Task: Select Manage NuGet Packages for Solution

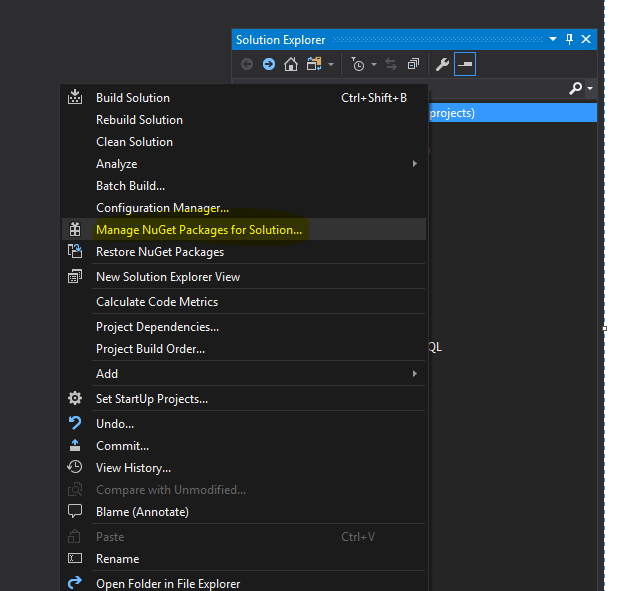Action: click(x=198, y=230)
